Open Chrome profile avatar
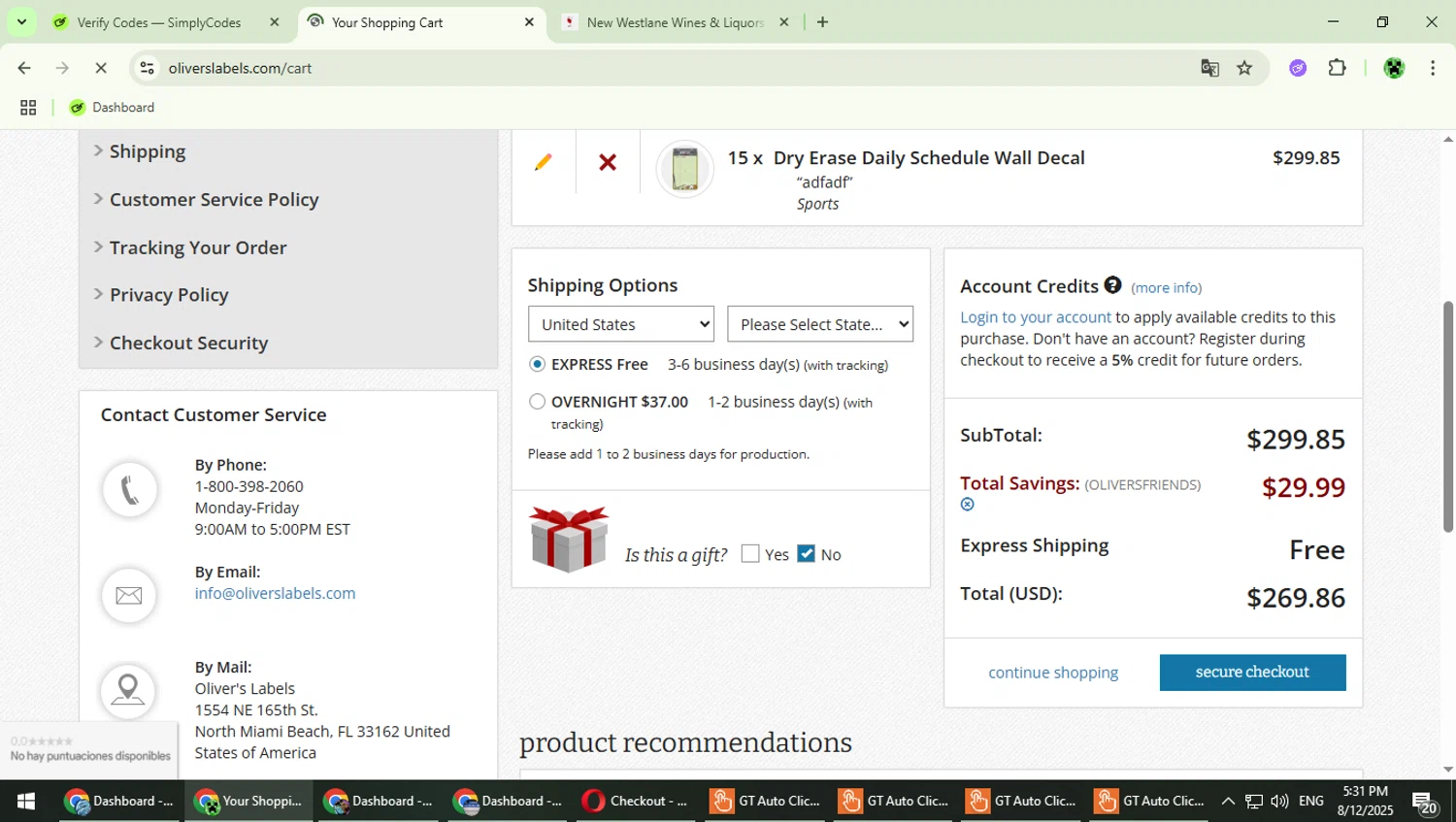Image resolution: width=1456 pixels, height=822 pixels. click(1394, 68)
